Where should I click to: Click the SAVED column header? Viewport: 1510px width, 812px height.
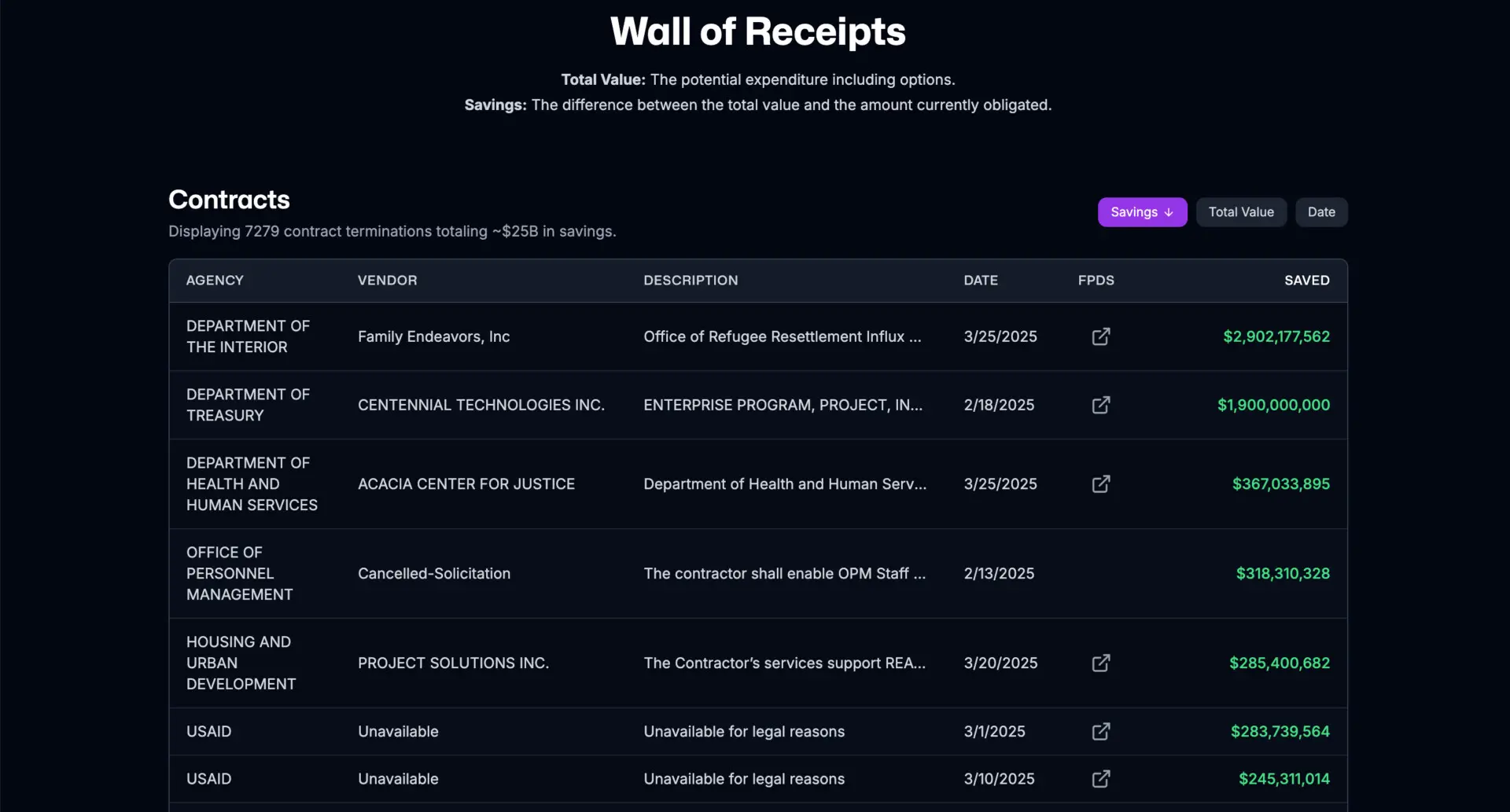(x=1306, y=280)
